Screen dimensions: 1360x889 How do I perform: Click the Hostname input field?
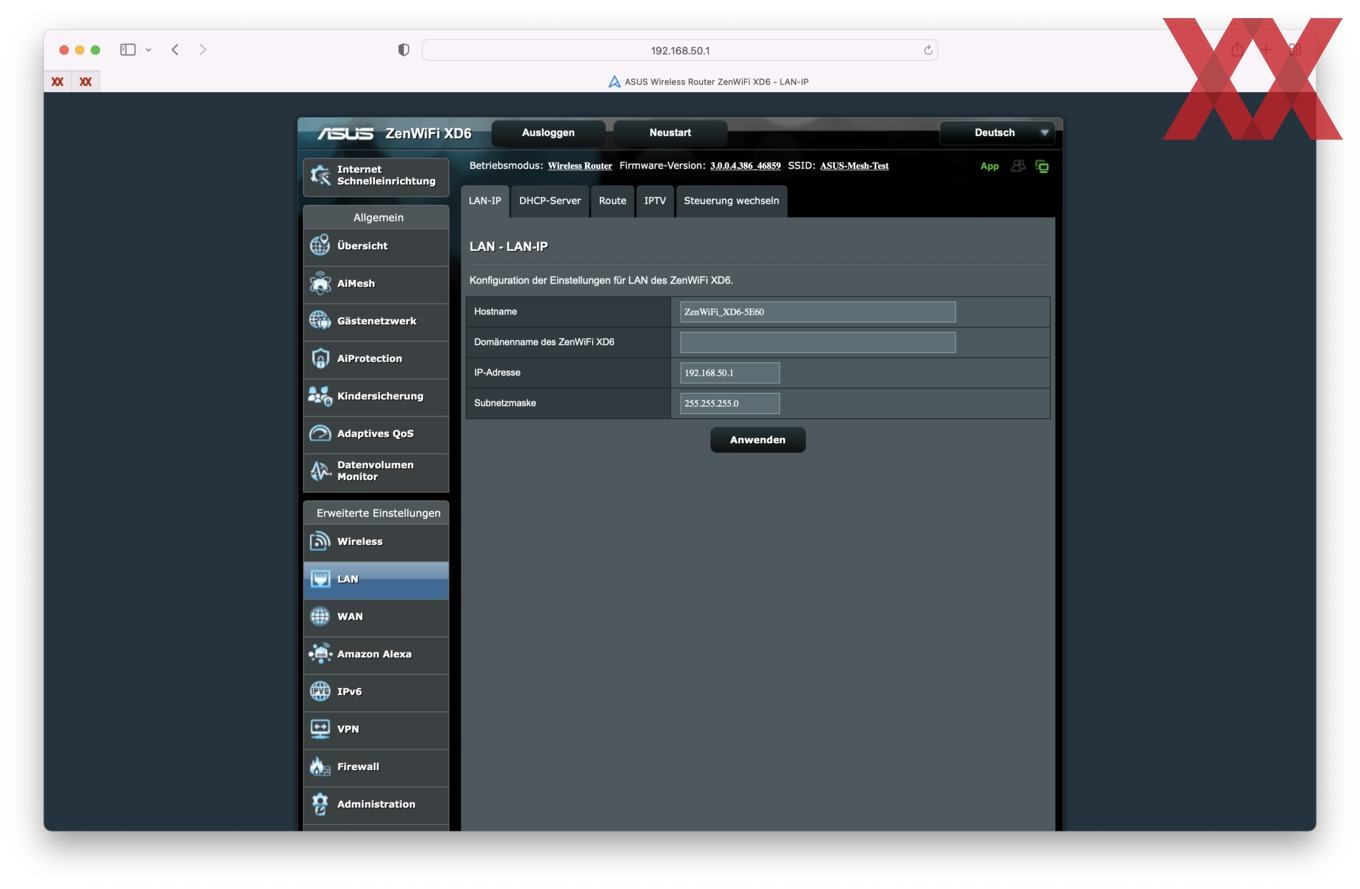tap(817, 312)
